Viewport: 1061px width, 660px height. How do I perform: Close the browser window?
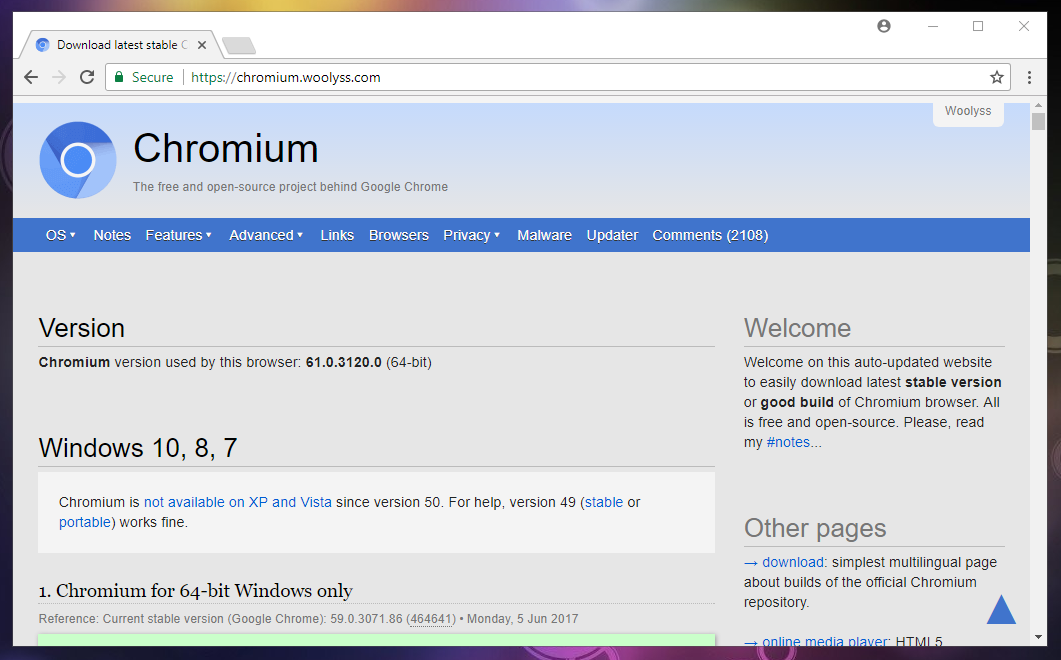coord(1024,26)
